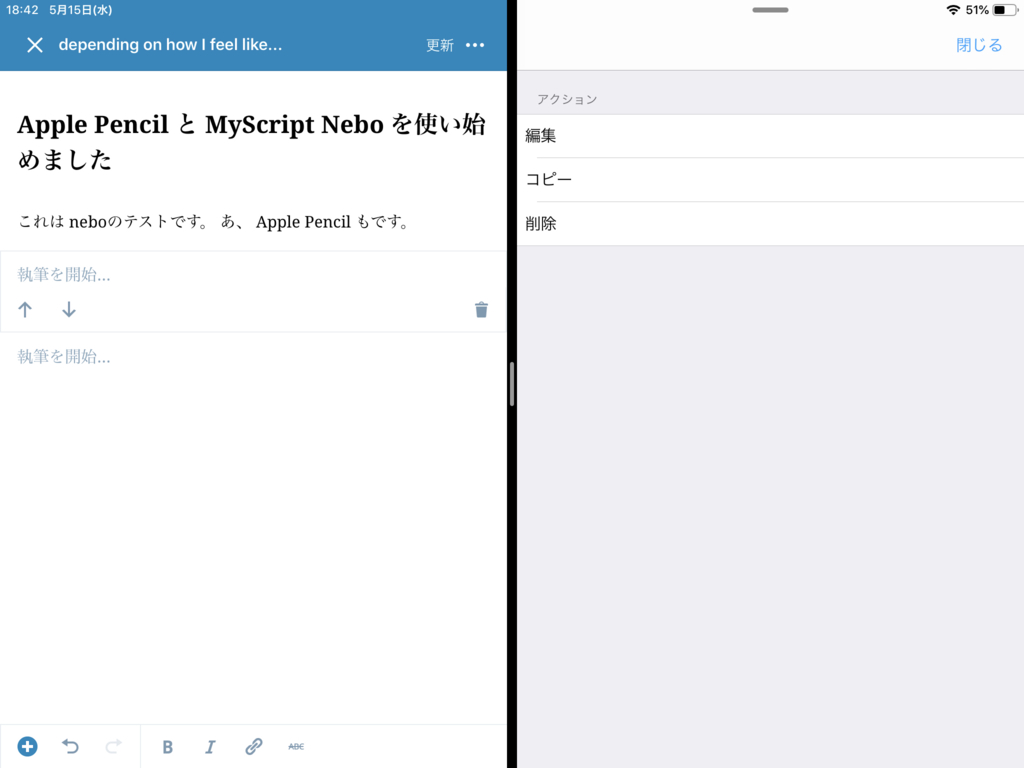
Task: Insert a link with chain icon
Action: click(253, 746)
